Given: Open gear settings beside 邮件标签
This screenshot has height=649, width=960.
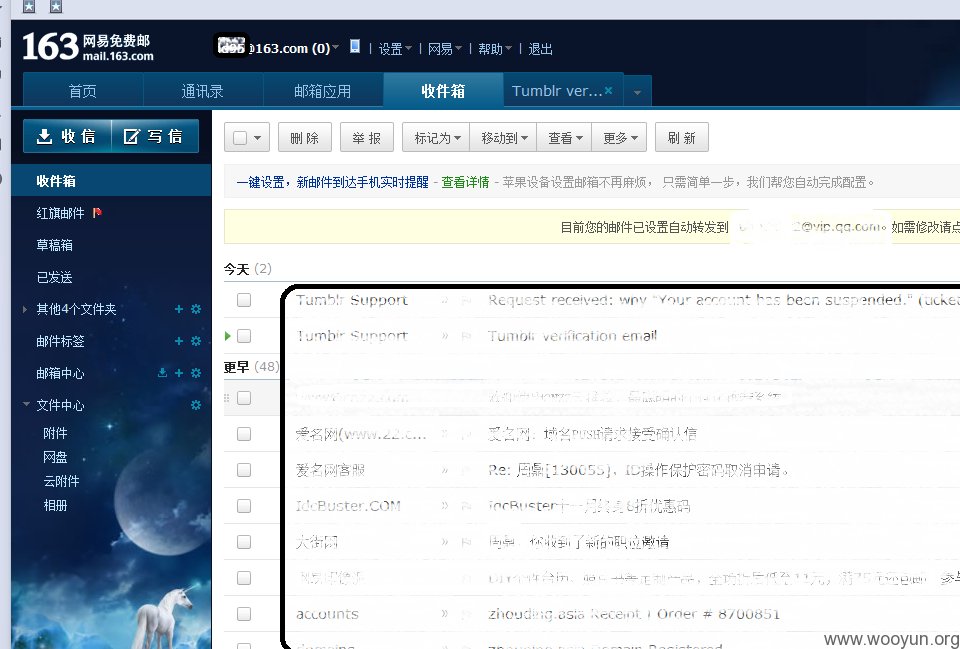Looking at the screenshot, I should tap(196, 341).
